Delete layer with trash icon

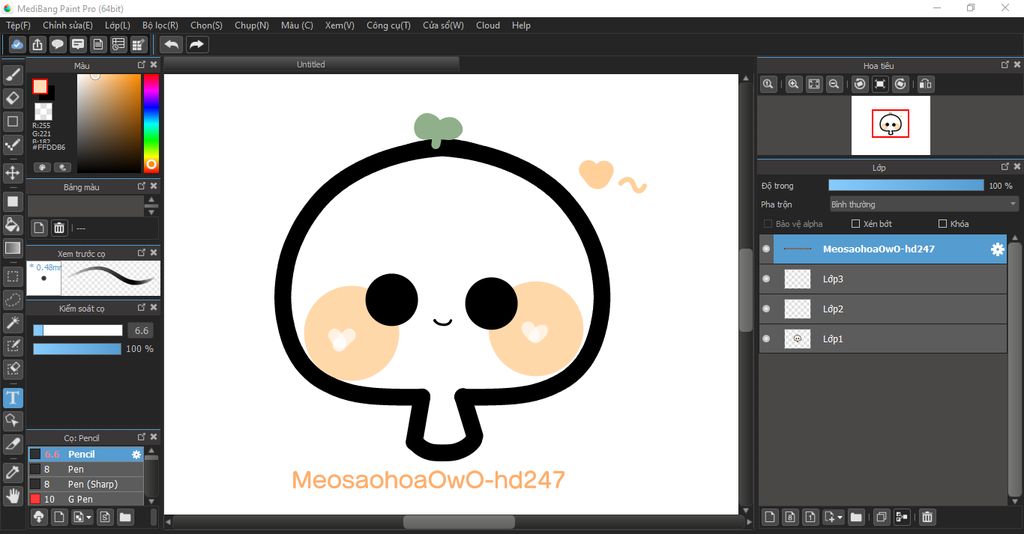[927, 518]
